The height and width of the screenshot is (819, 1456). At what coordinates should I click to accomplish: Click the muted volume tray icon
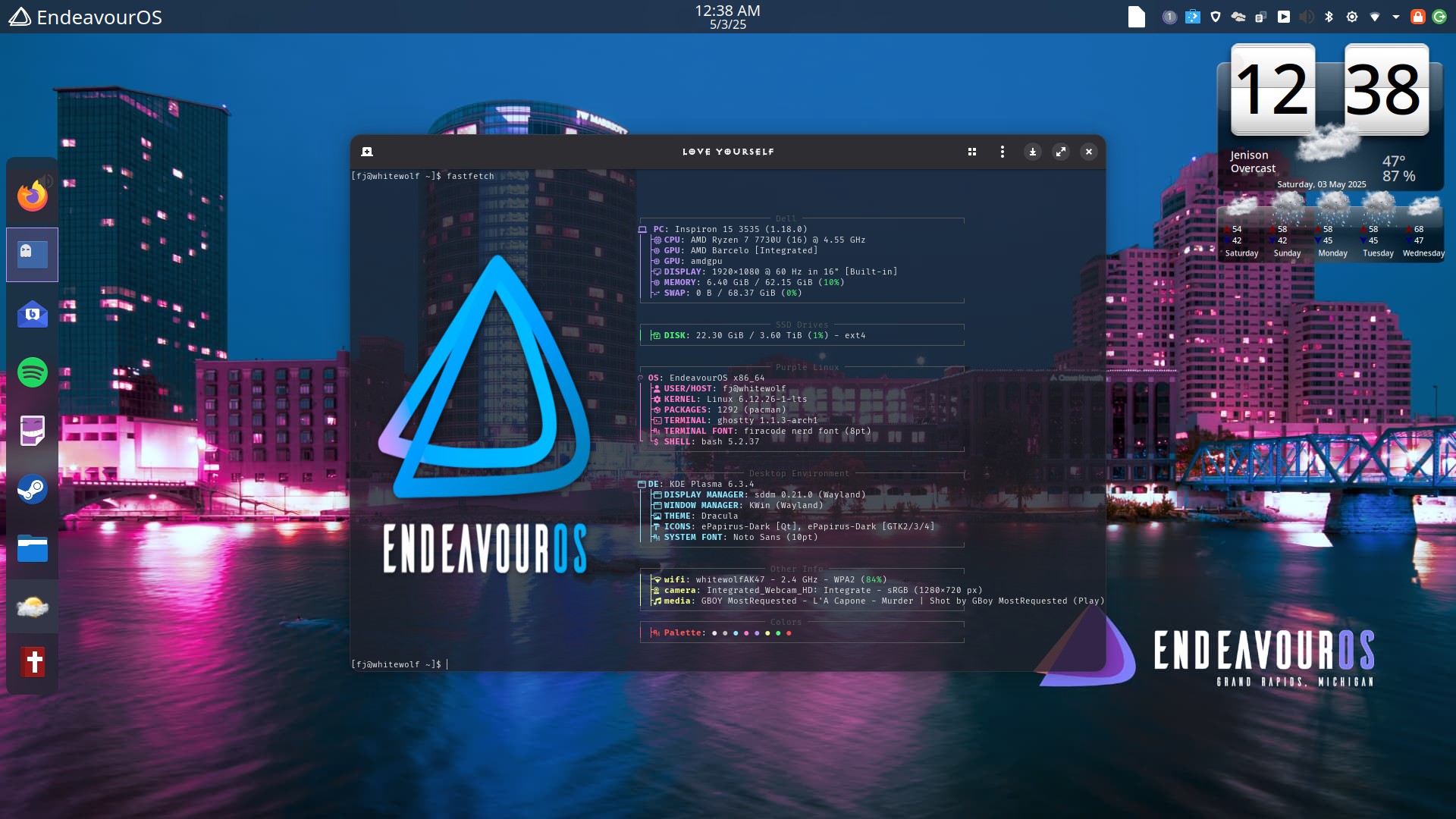[1306, 17]
